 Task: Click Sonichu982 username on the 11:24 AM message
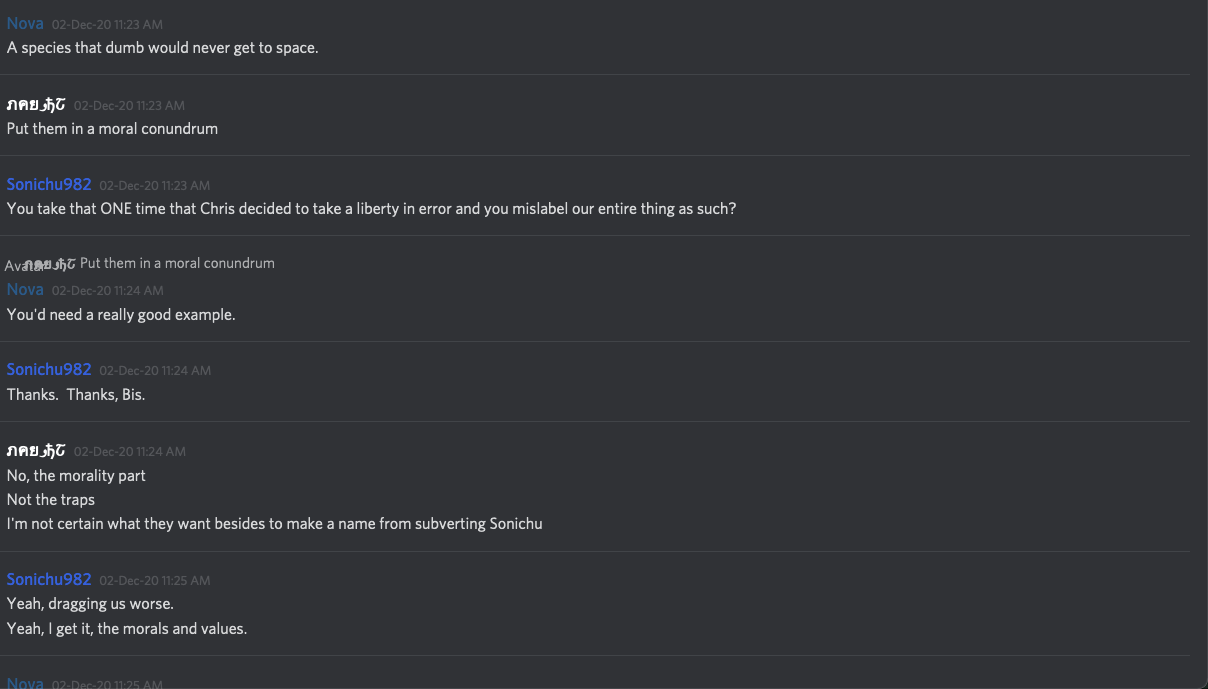49,369
